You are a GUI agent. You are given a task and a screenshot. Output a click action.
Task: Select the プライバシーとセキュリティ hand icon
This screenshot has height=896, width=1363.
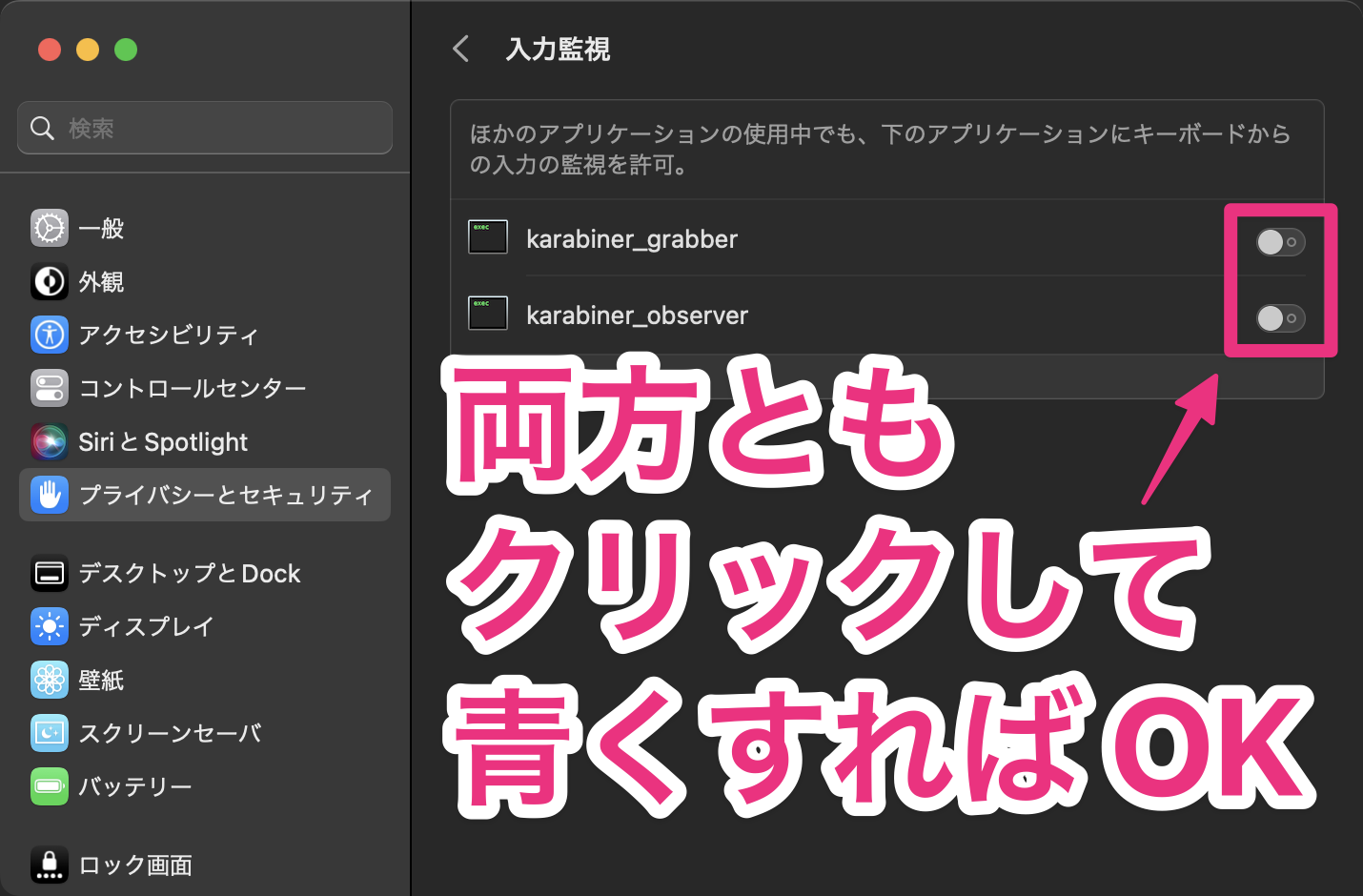[x=49, y=495]
